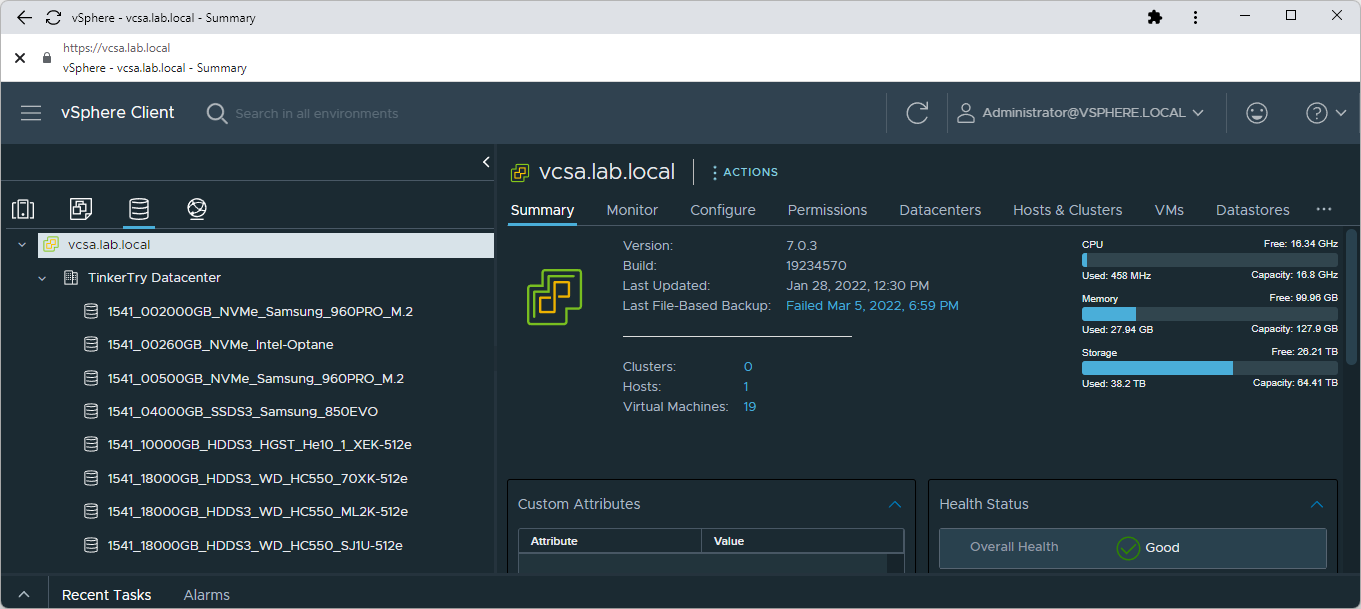Open the Datastores tab

(x=1253, y=210)
